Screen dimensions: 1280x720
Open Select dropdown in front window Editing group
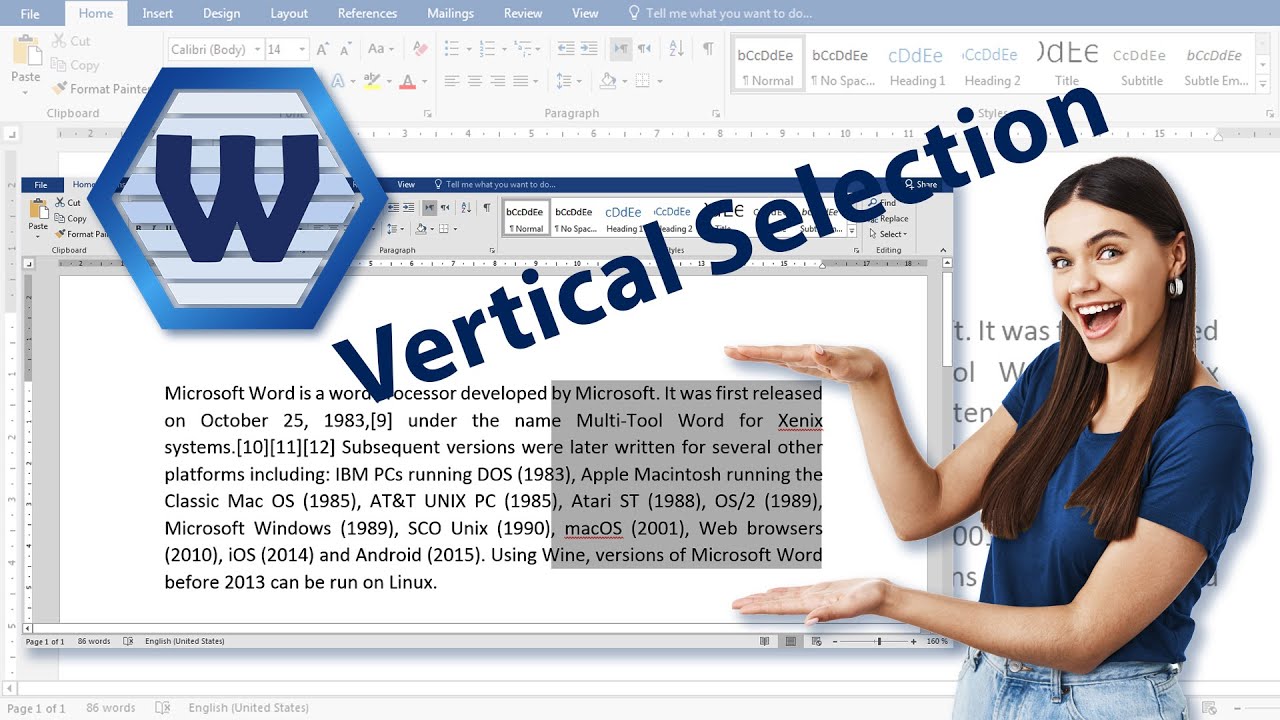(x=890, y=234)
